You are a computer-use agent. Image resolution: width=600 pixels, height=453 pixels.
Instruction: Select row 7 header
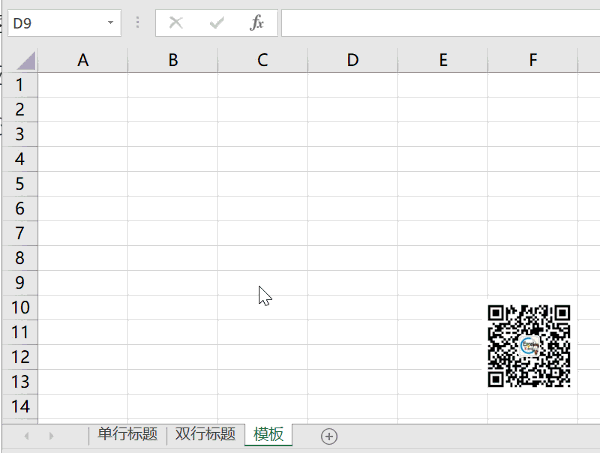coord(20,233)
